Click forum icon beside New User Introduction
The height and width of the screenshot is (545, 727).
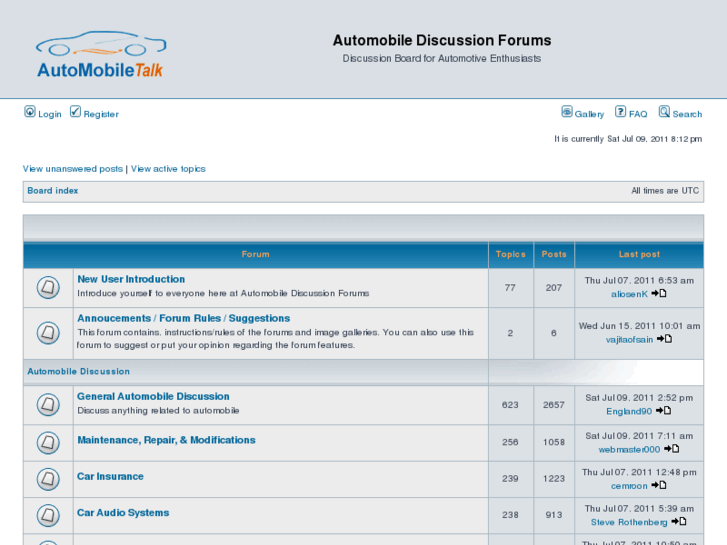coord(48,288)
